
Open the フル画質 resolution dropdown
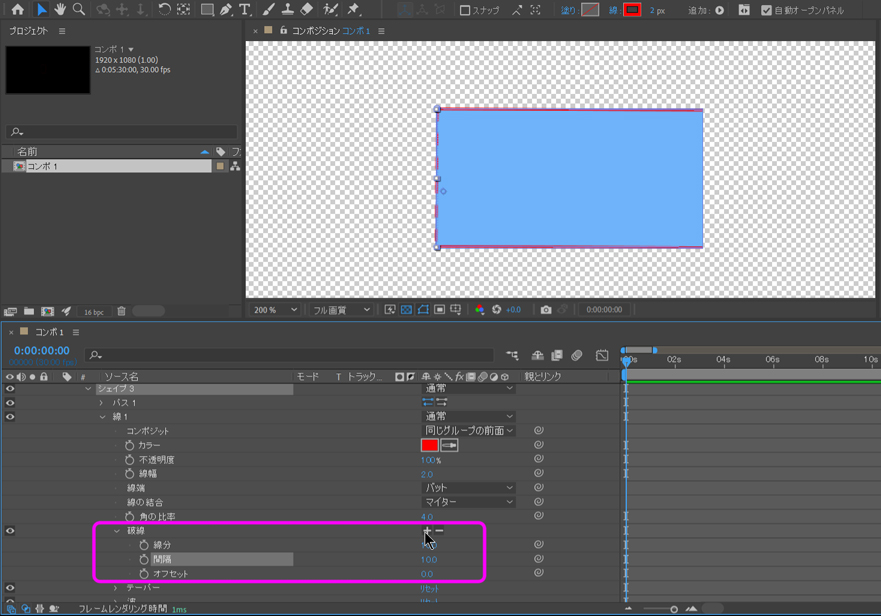coord(341,310)
